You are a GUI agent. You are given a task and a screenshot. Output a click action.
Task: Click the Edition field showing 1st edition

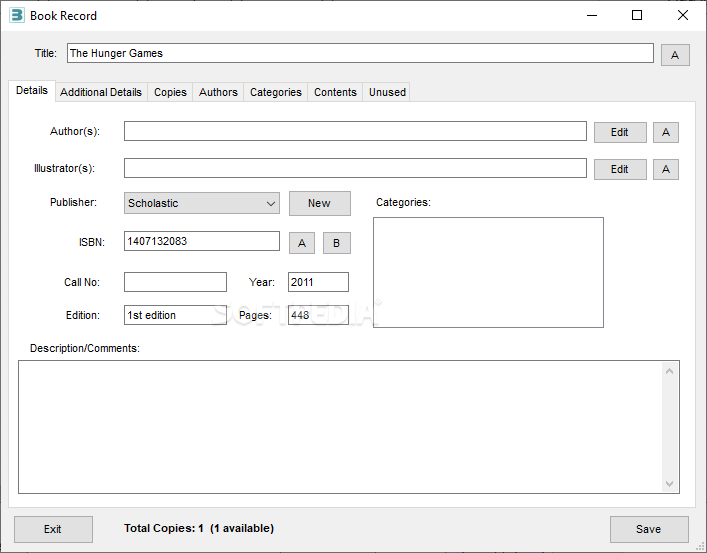175,315
